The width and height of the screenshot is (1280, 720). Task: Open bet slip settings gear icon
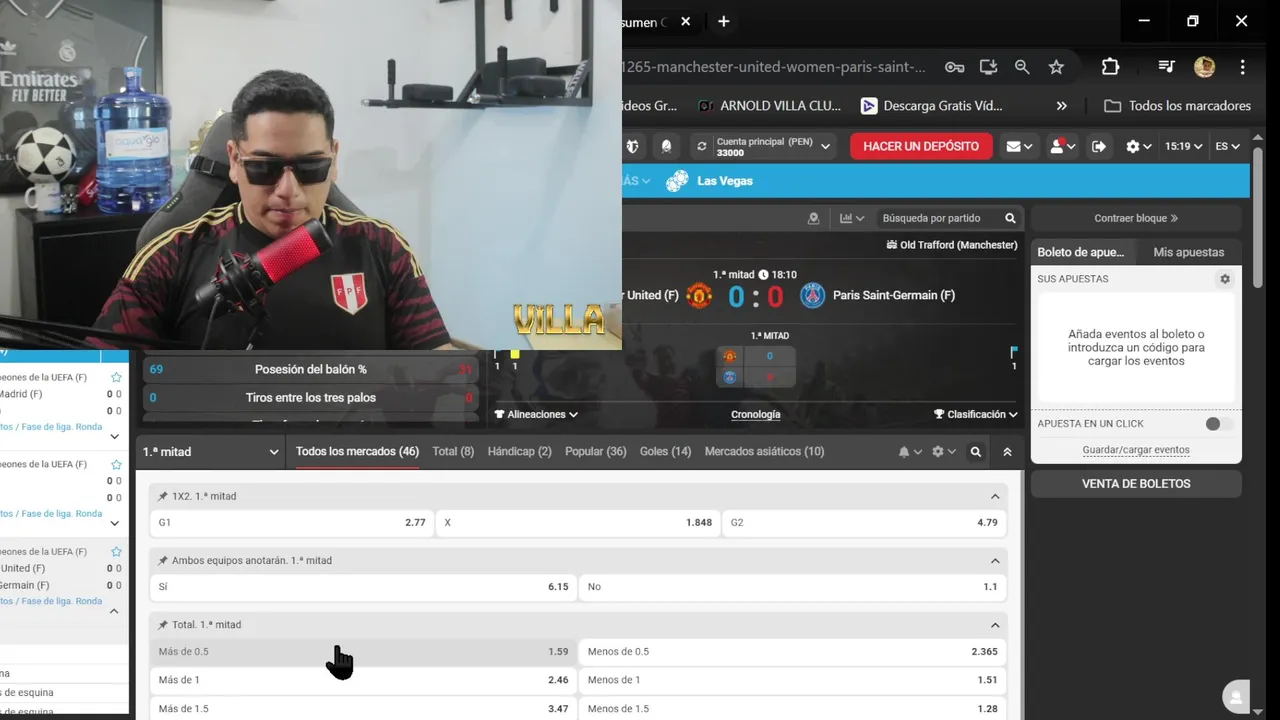(x=1225, y=279)
